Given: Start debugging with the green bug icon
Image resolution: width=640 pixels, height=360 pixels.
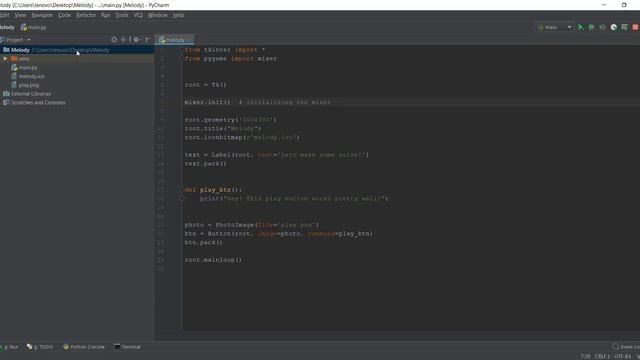Looking at the screenshot, I should (591, 27).
